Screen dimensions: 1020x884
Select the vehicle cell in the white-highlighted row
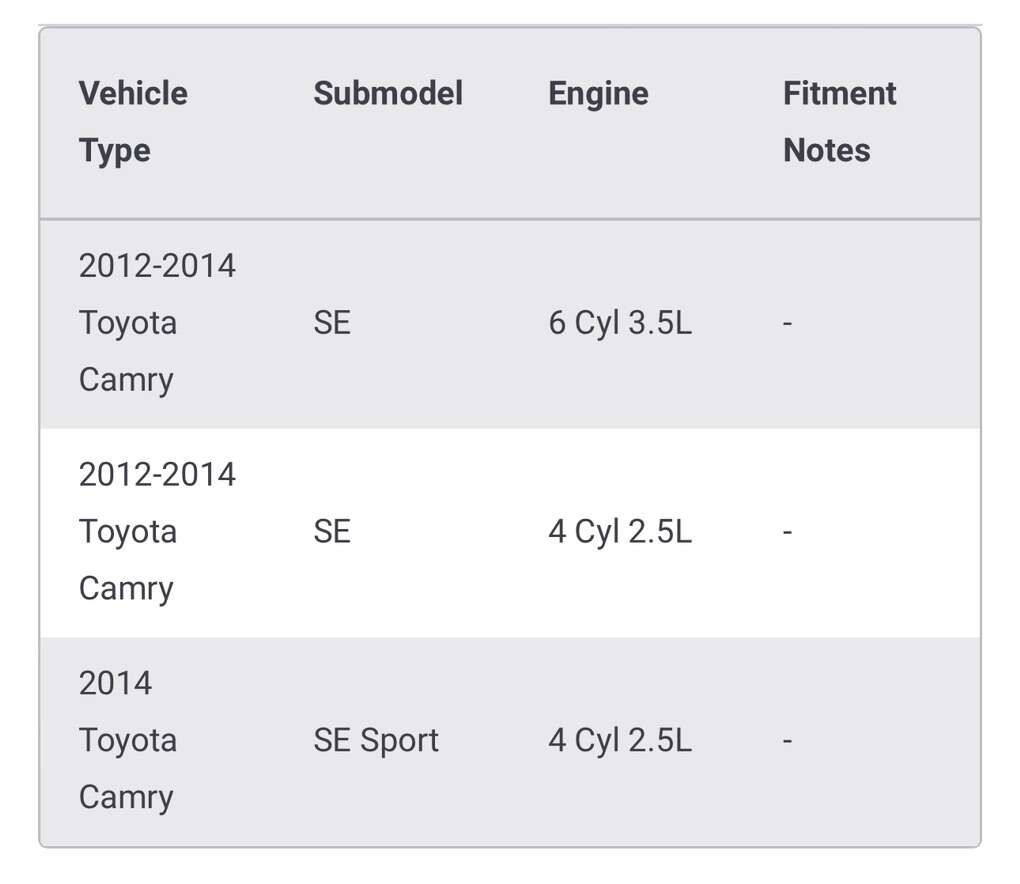[x=157, y=531]
